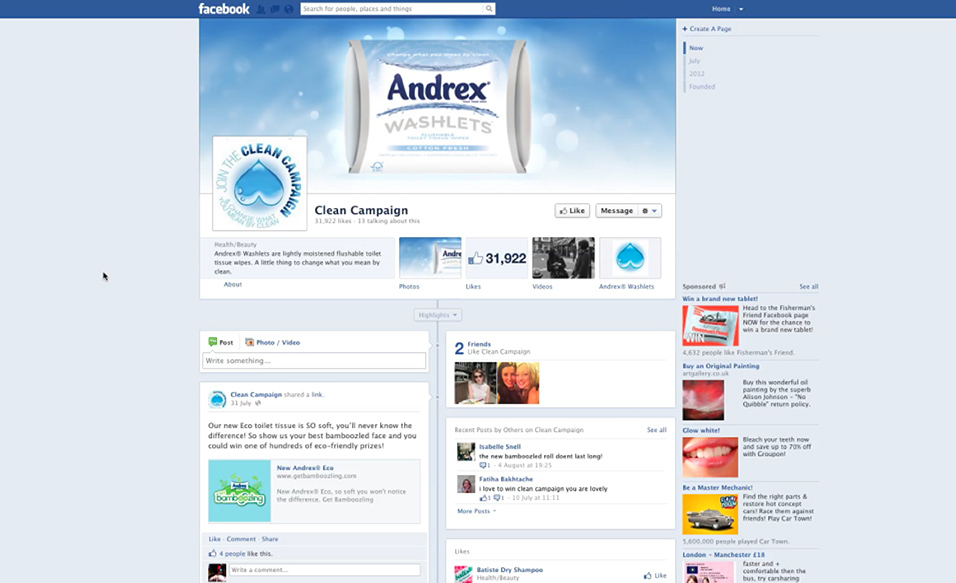Open the bamboozling link preview image

click(x=240, y=491)
